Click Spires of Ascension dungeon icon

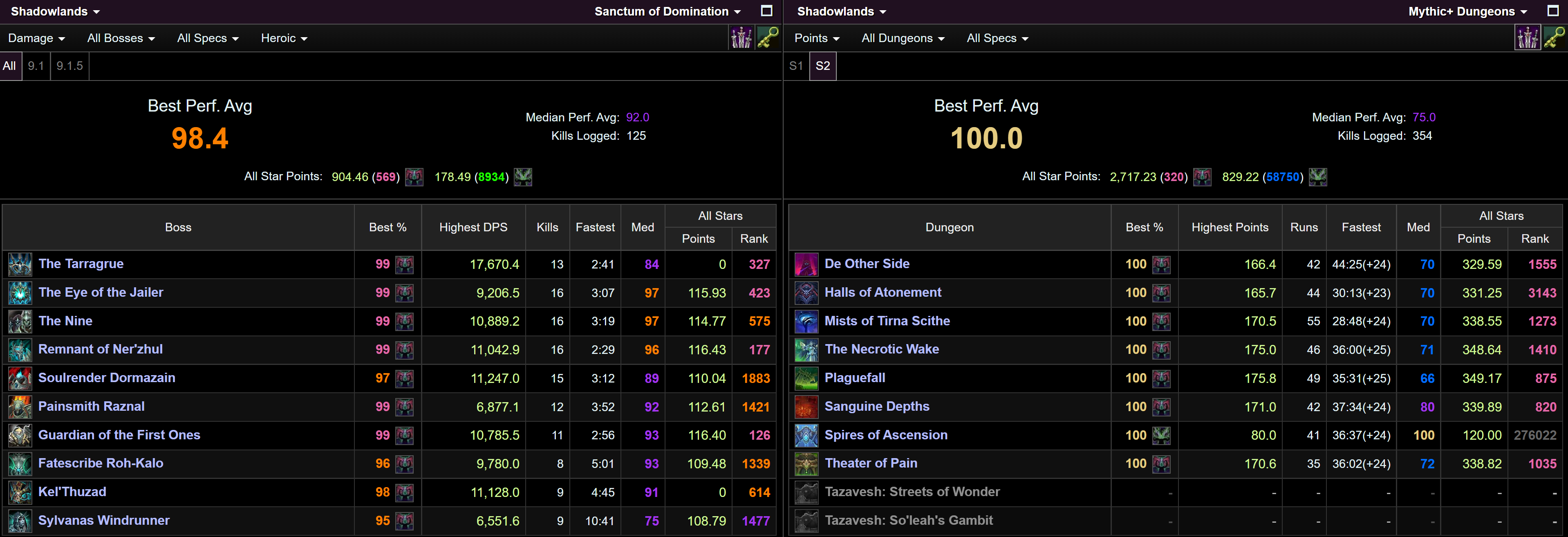(x=806, y=435)
